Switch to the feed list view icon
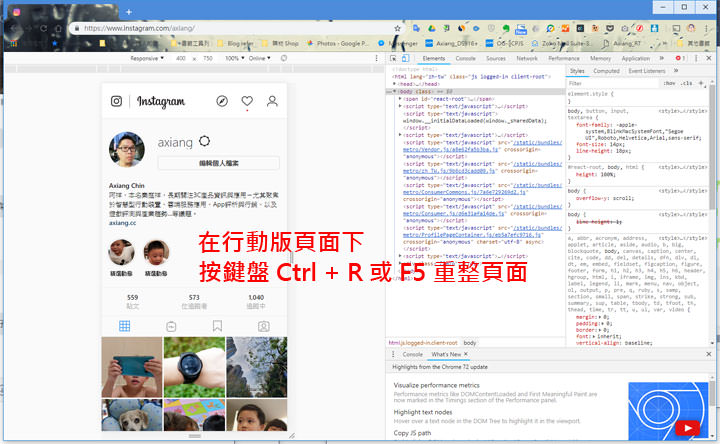This screenshot has width=720, height=444. [171, 326]
